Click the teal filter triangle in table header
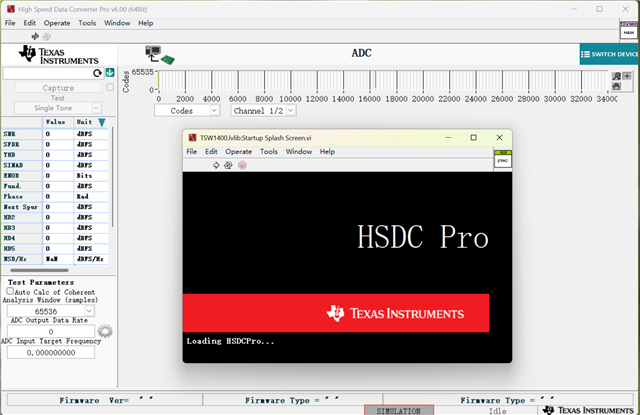Screen dimensions: 640x415 click(x=102, y=122)
